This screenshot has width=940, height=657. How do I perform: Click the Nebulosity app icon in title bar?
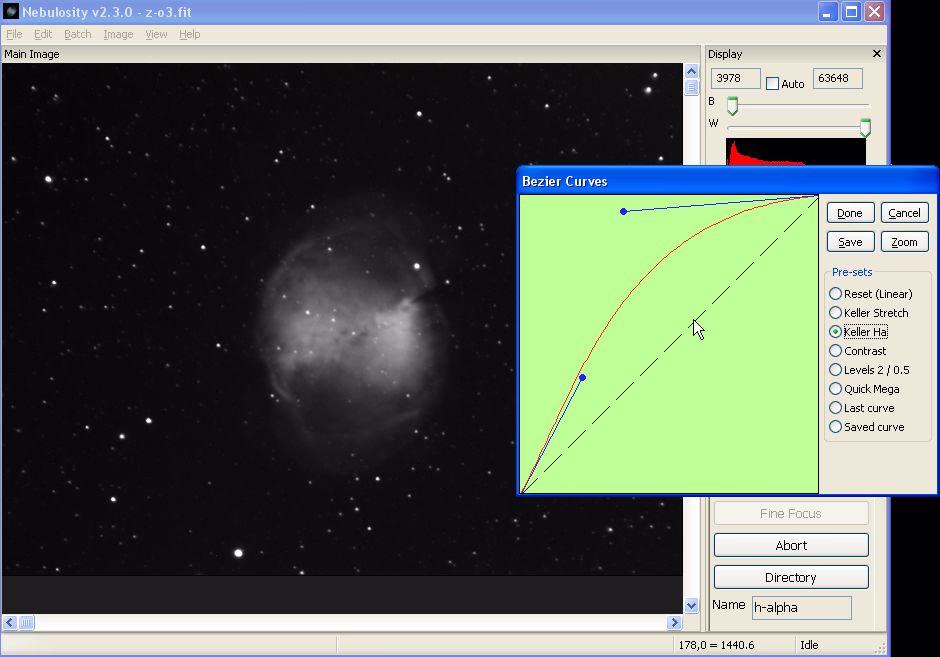coord(12,12)
